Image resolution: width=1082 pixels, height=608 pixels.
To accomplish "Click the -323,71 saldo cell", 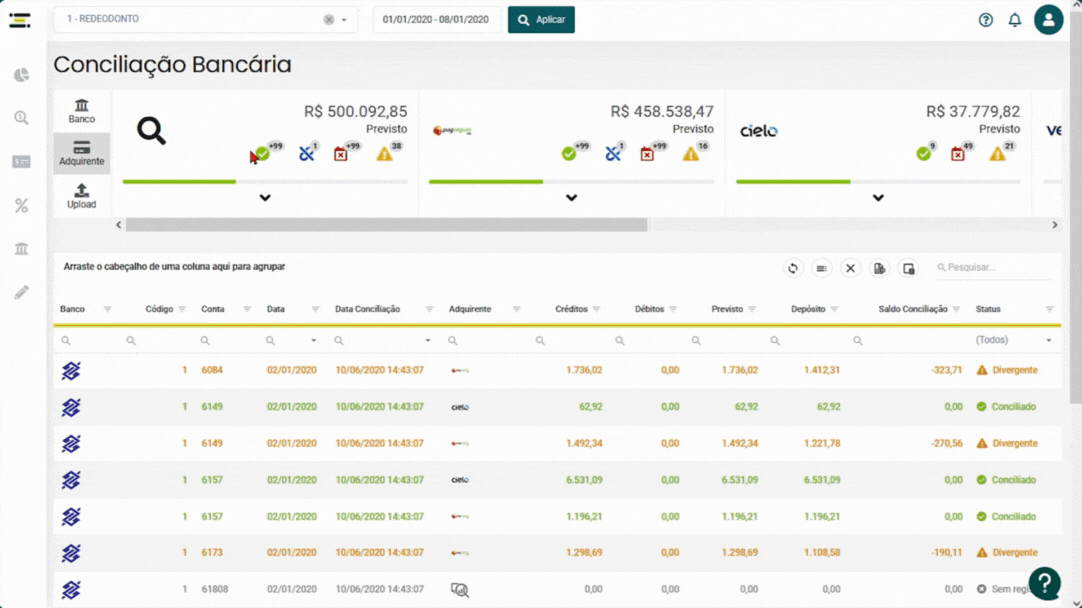I will tap(946, 370).
